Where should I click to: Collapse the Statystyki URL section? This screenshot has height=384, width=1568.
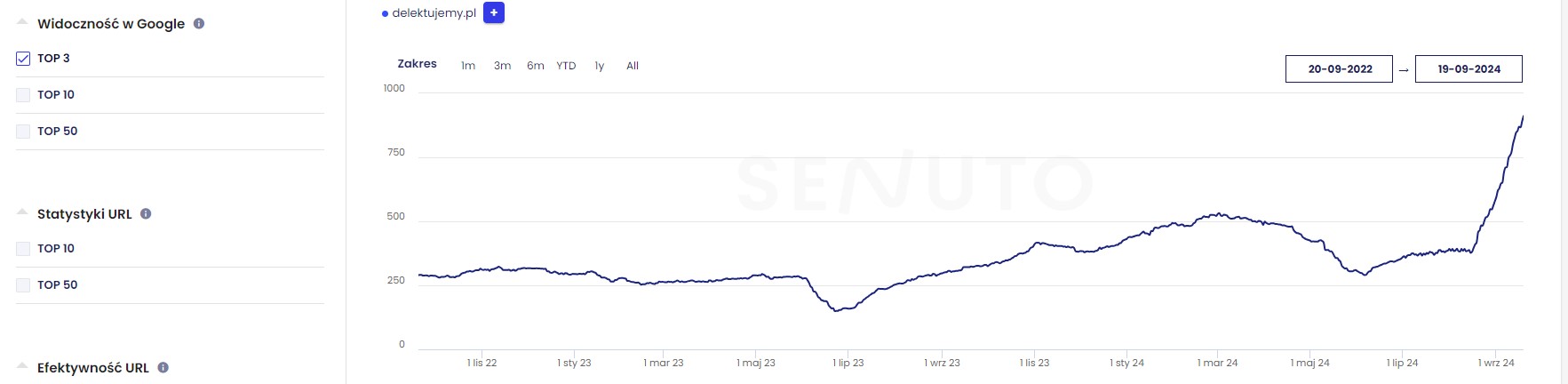pos(23,213)
